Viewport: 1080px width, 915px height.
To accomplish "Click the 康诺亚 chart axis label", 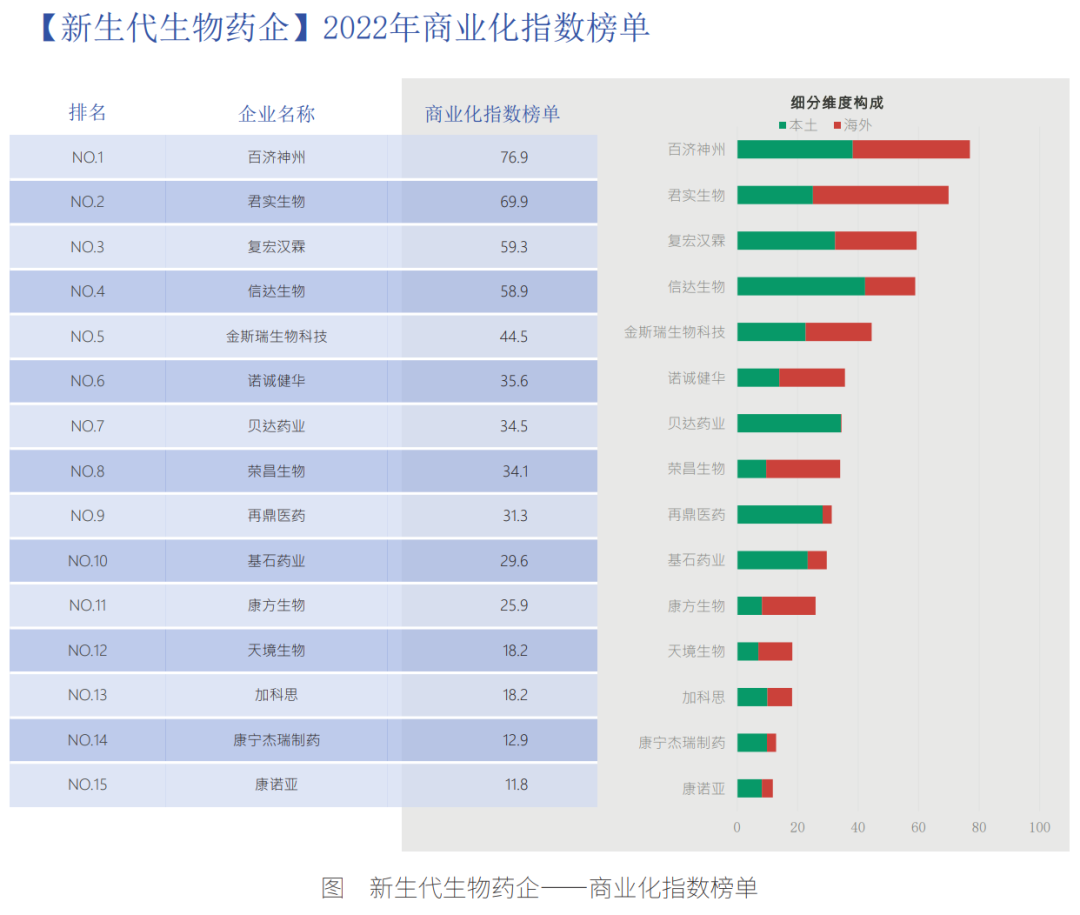I will tap(703, 789).
